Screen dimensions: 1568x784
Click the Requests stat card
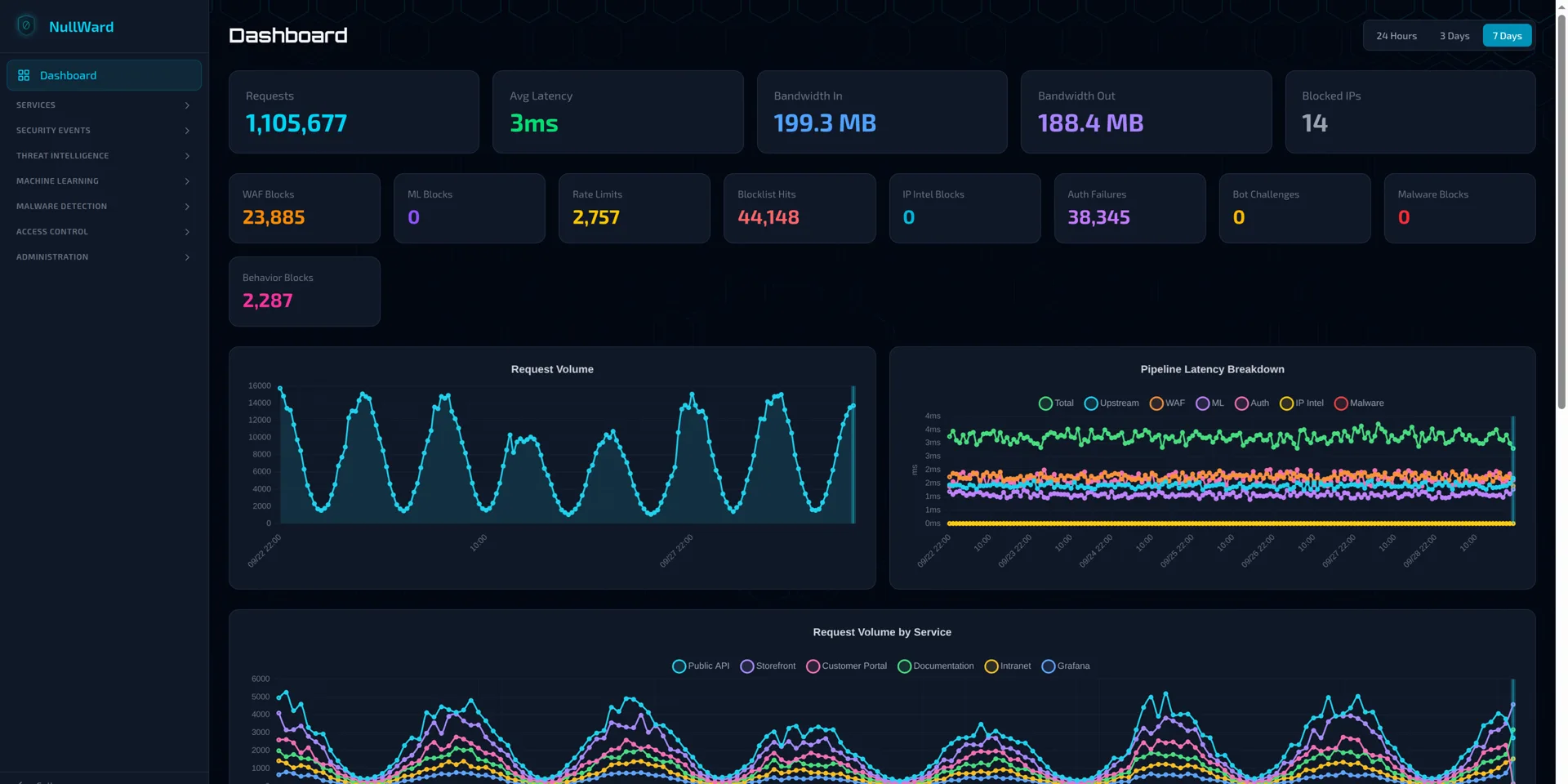tap(354, 112)
